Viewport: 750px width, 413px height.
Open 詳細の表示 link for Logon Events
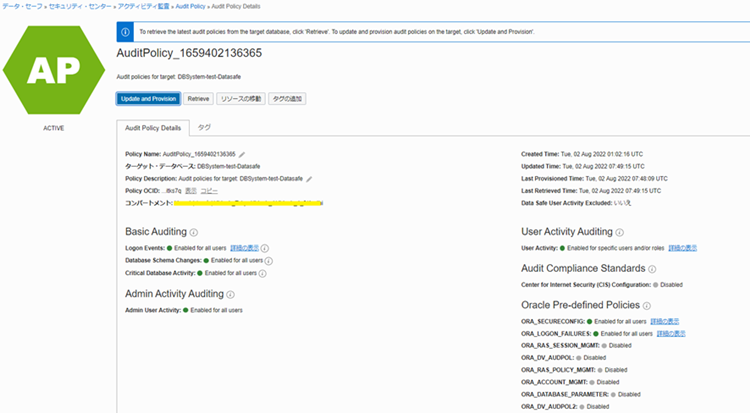pyautogui.click(x=246, y=247)
